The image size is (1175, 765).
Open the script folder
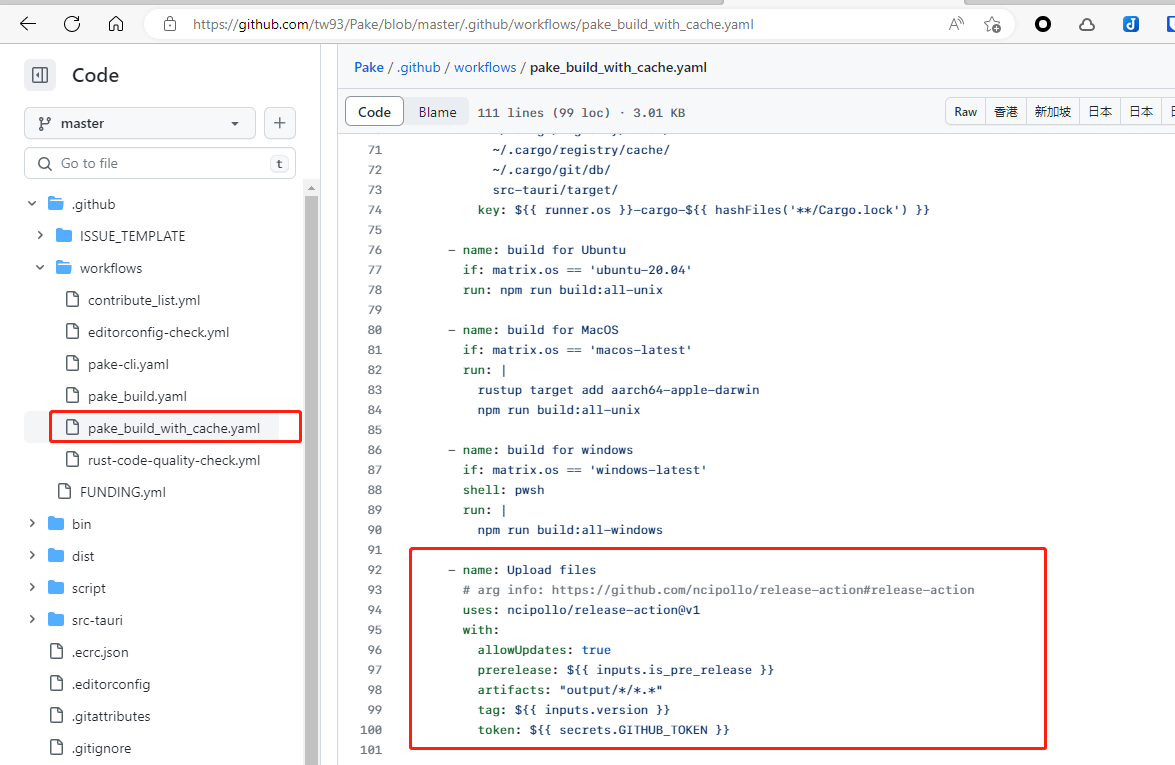[x=88, y=588]
